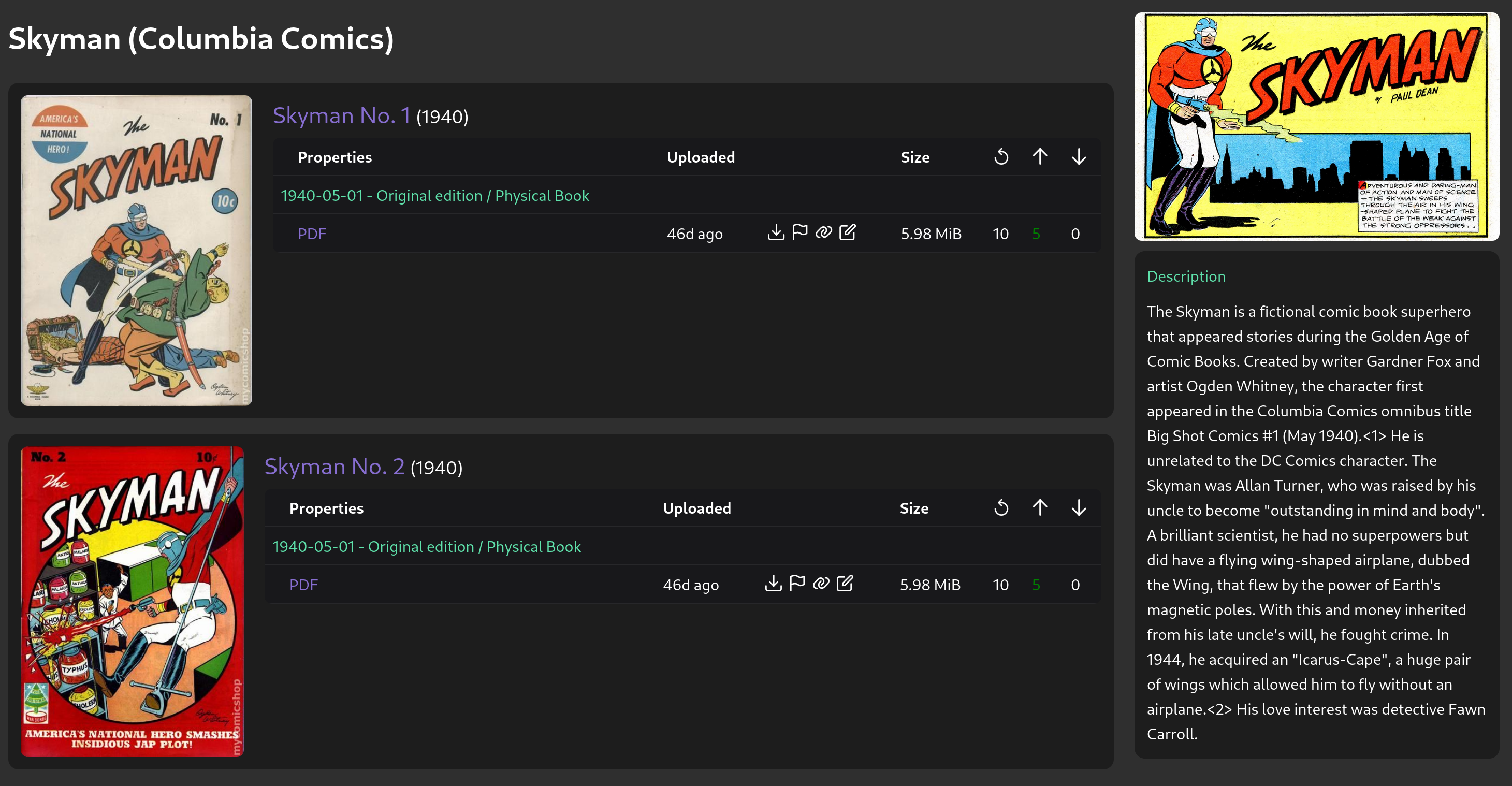Download the Skyman No. 1 PDF
1512x786 pixels.
click(775, 232)
